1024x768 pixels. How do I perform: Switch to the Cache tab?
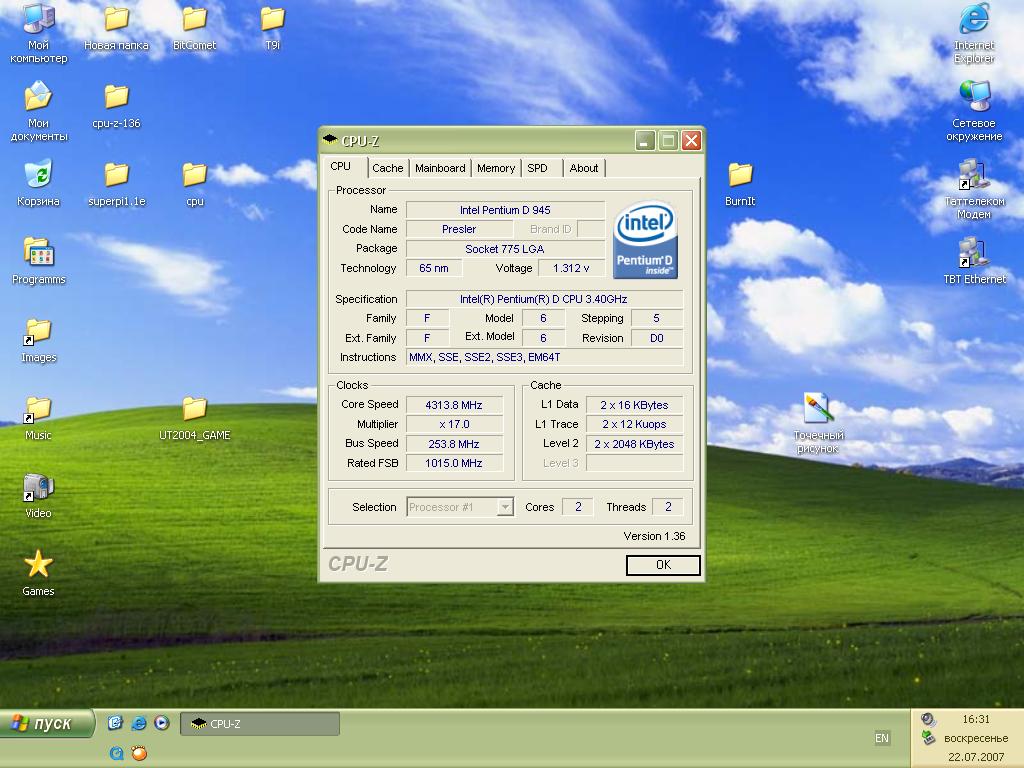click(387, 168)
